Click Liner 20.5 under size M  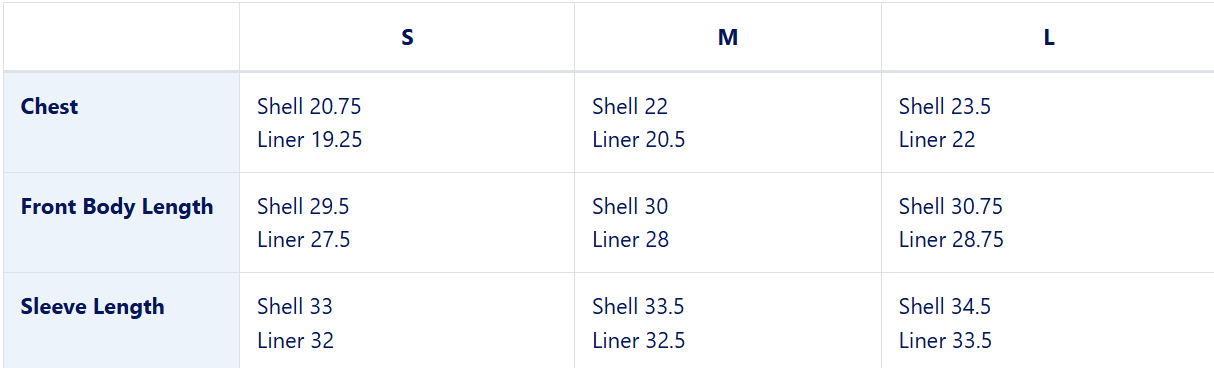[639, 140]
